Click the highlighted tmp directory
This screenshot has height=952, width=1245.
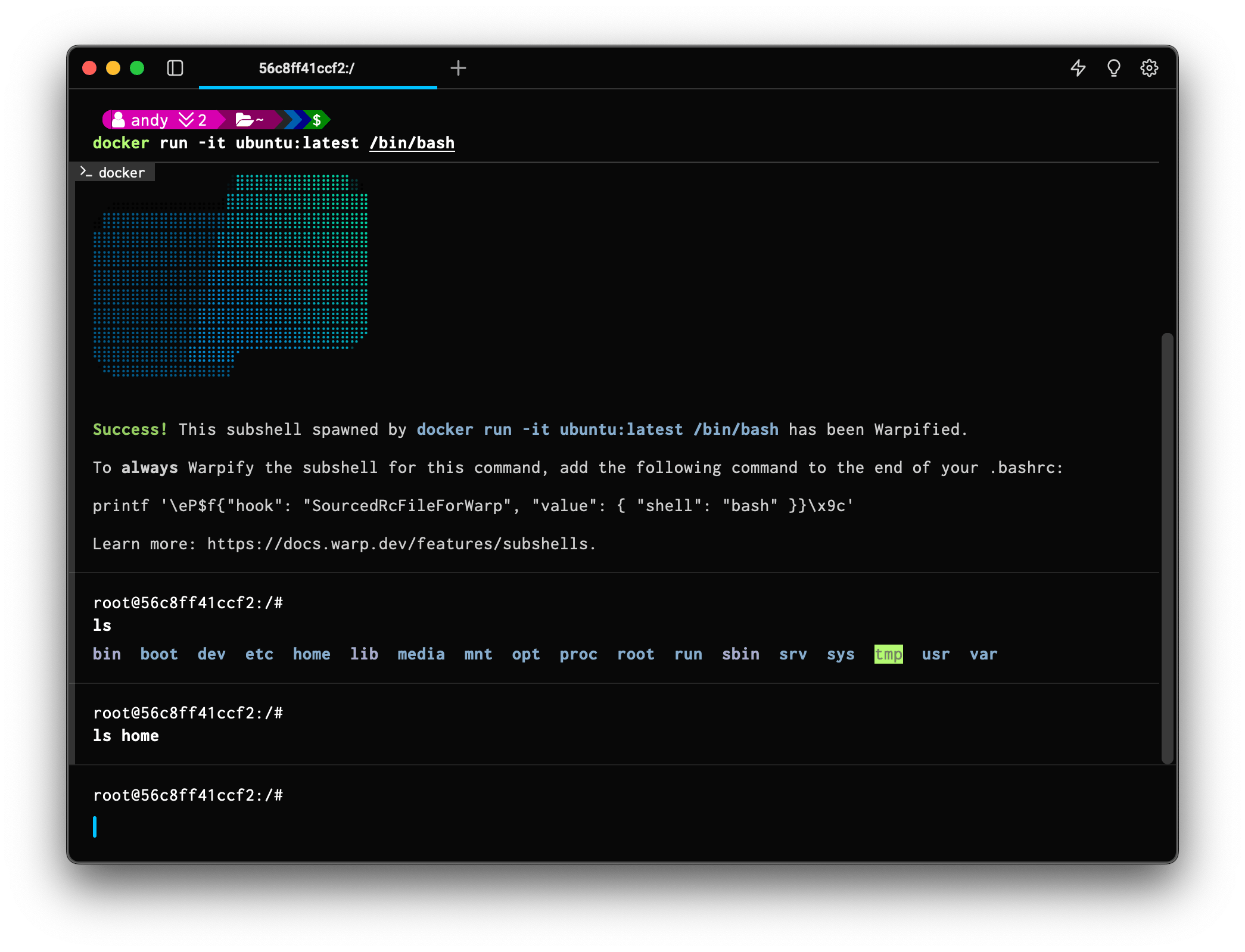coord(888,654)
